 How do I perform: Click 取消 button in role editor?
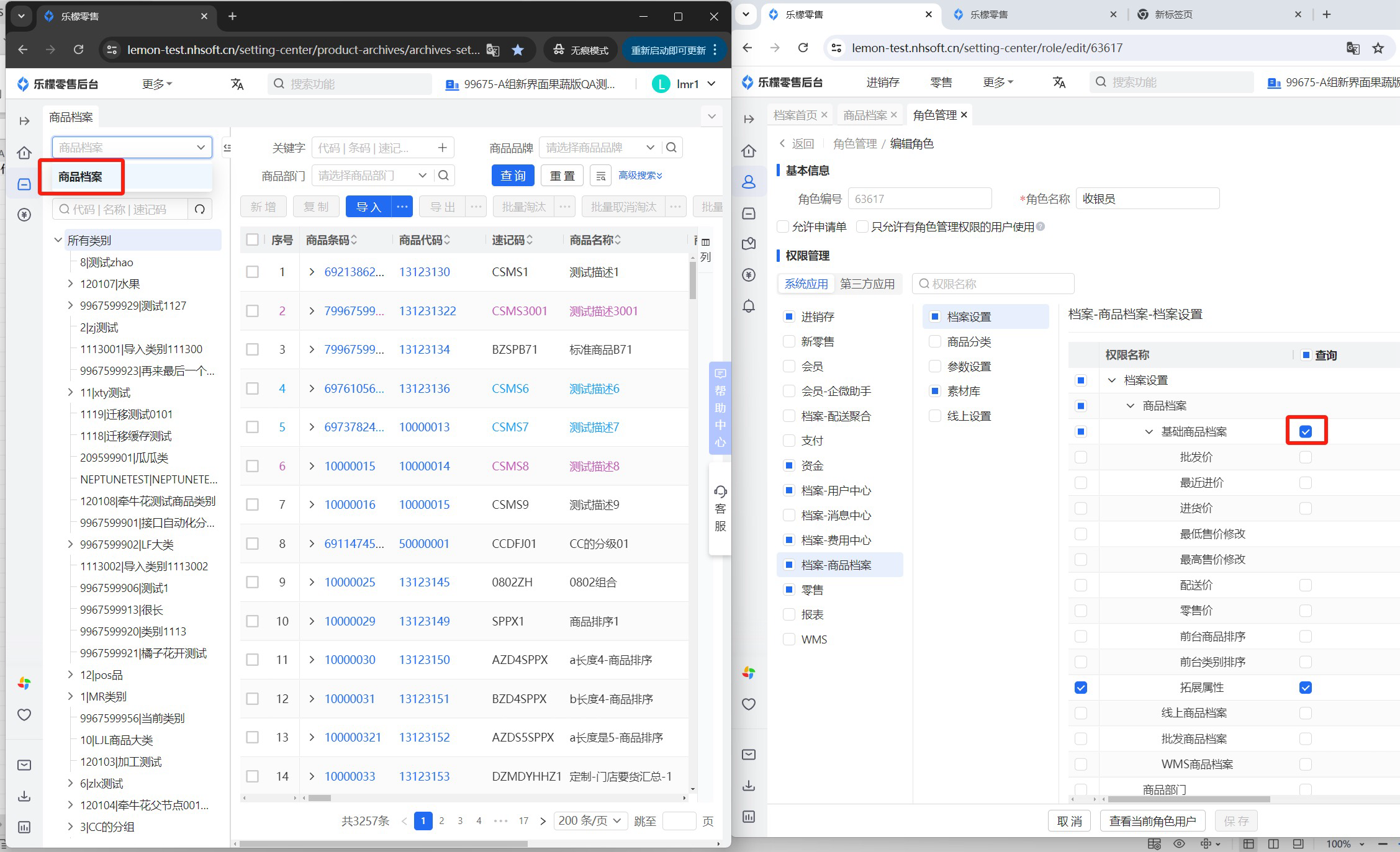[1070, 821]
